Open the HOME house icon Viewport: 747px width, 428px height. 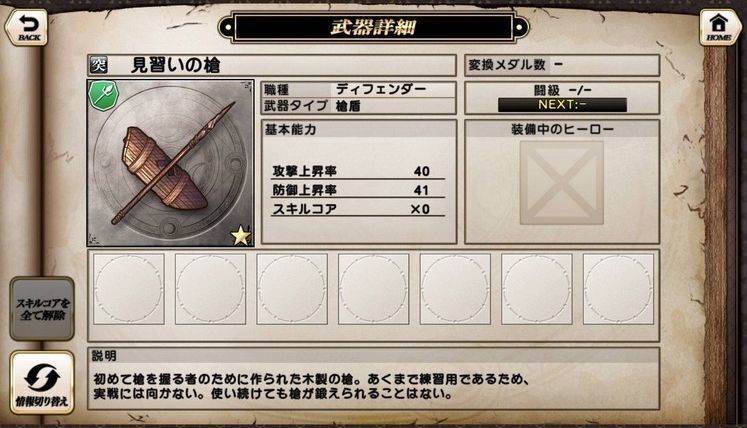click(x=719, y=27)
